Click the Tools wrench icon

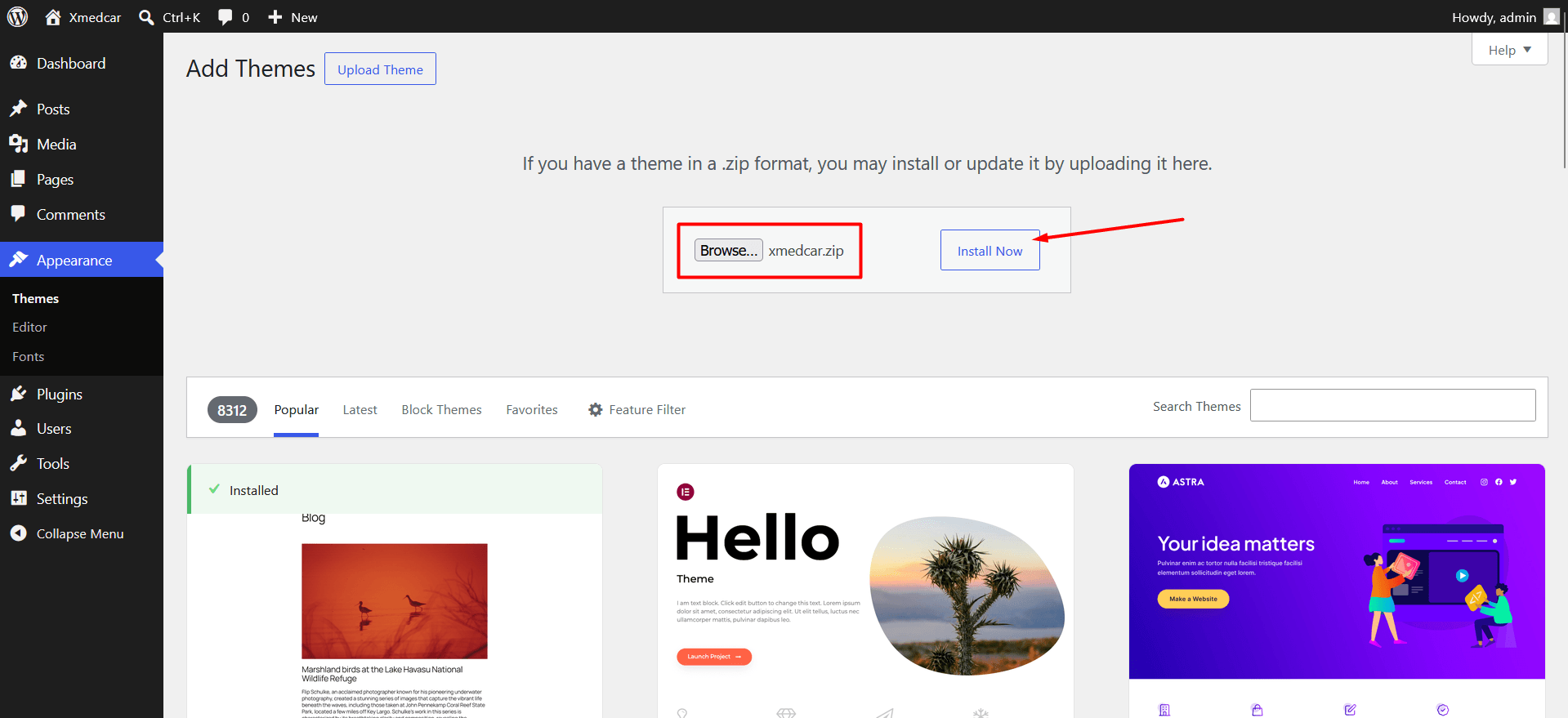pyautogui.click(x=19, y=463)
